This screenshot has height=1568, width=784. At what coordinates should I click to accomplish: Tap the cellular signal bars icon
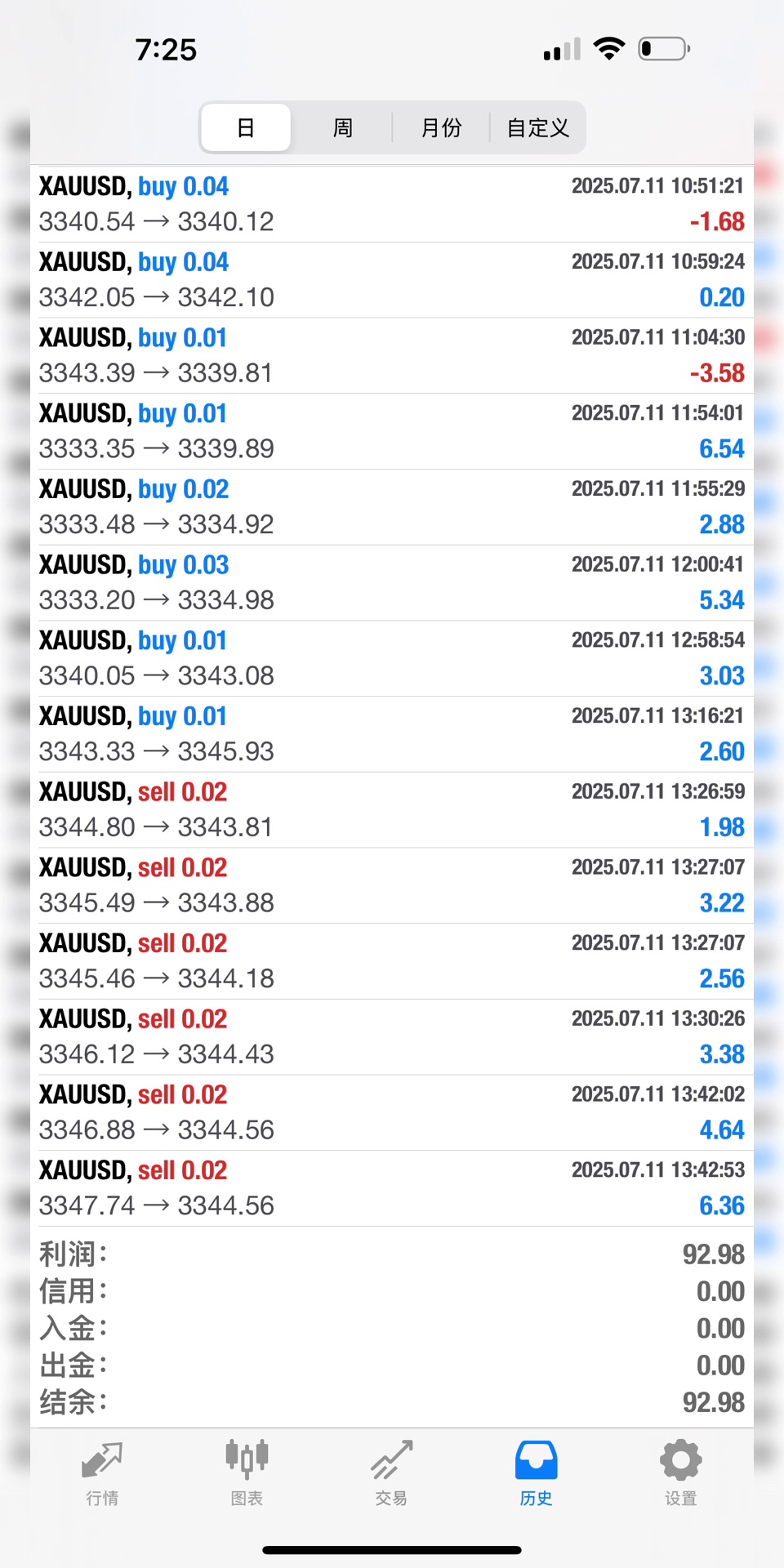(562, 50)
